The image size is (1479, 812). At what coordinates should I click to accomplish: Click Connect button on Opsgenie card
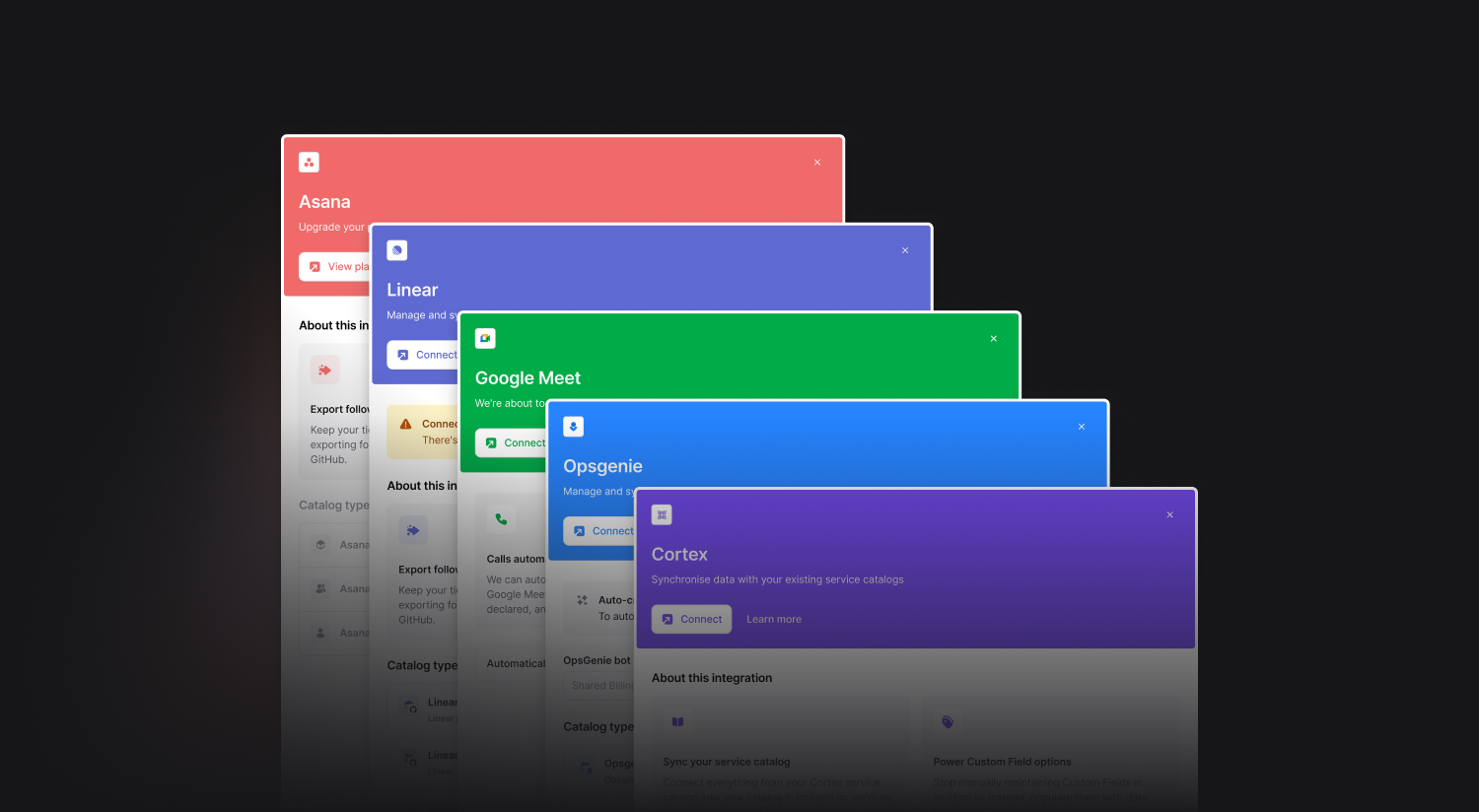pos(600,531)
